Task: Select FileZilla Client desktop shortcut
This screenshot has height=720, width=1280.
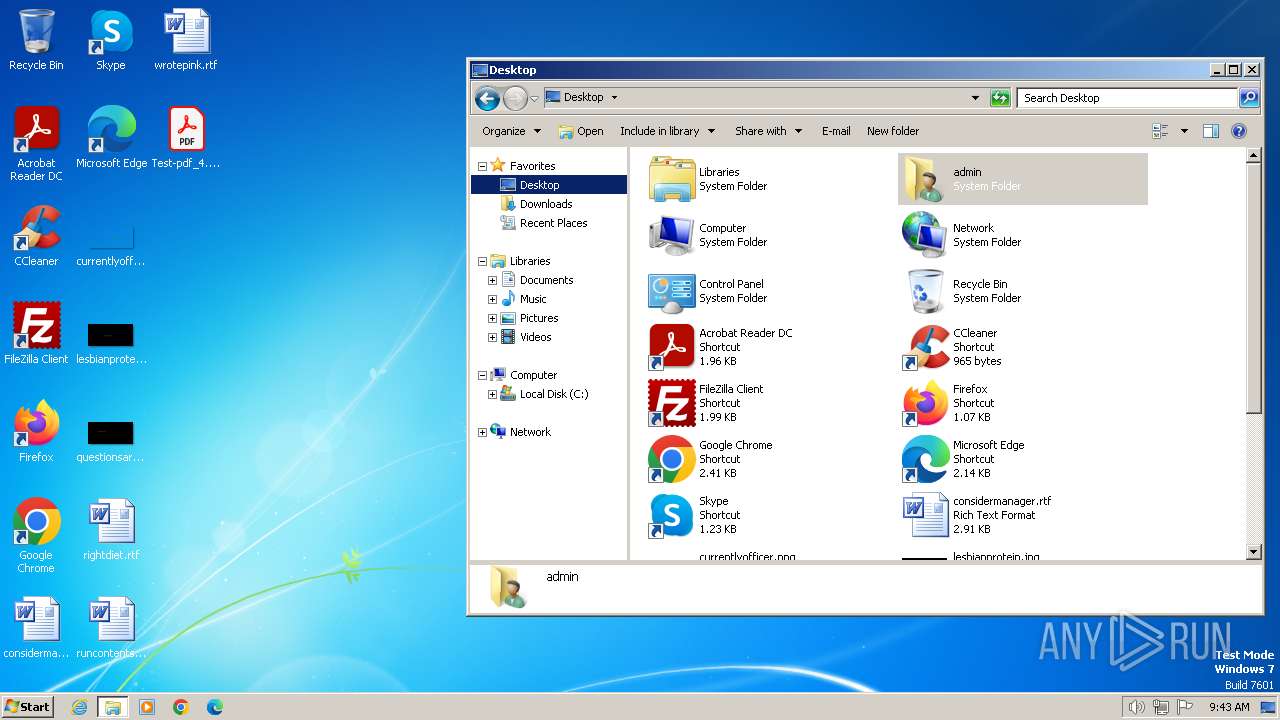Action: pyautogui.click(x=36, y=334)
